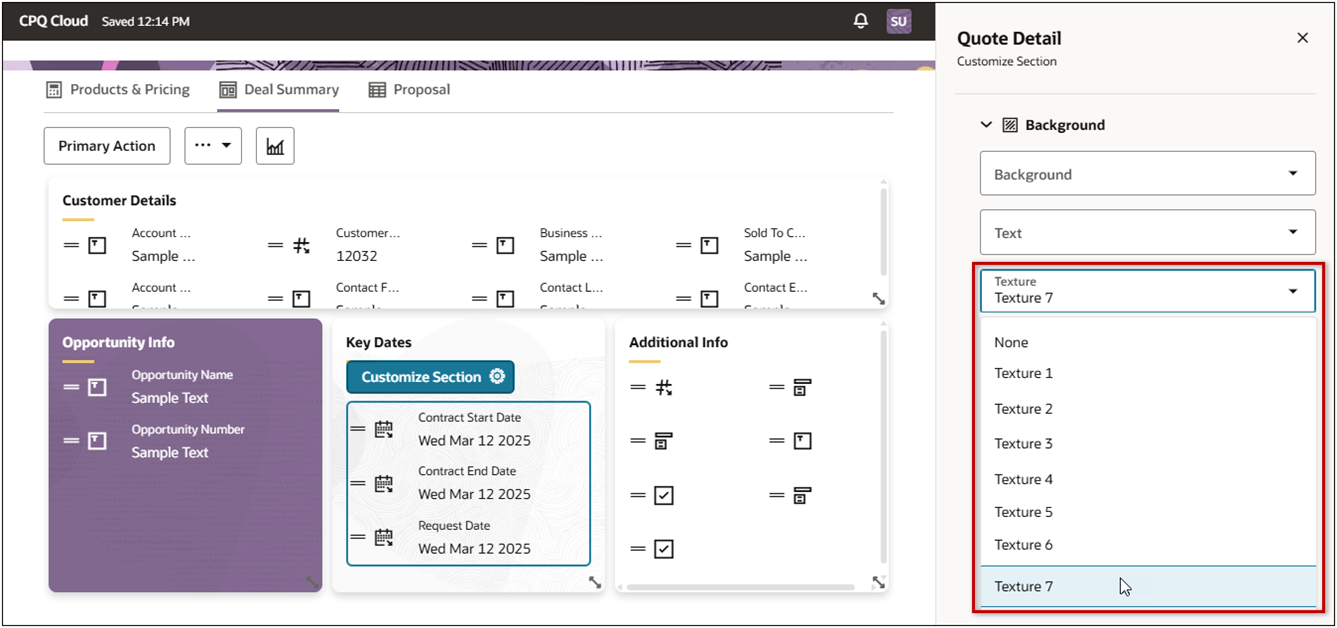The width and height of the screenshot is (1337, 628).
Task: Open the Background color dropdown
Action: click(1147, 174)
